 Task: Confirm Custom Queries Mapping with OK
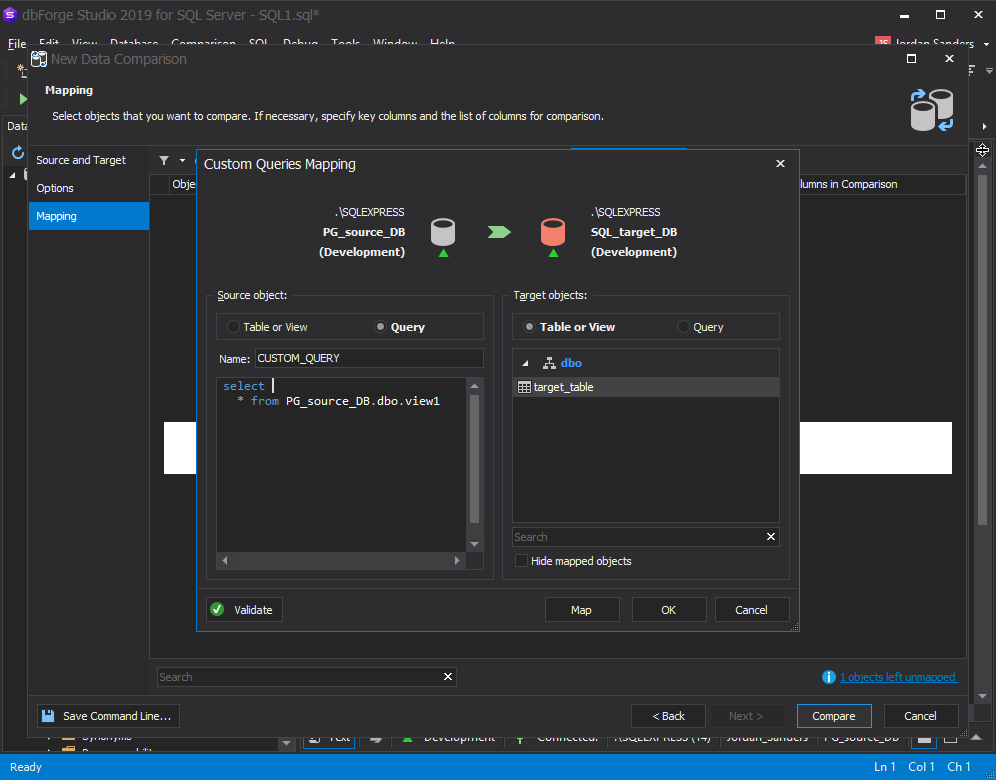coord(669,610)
